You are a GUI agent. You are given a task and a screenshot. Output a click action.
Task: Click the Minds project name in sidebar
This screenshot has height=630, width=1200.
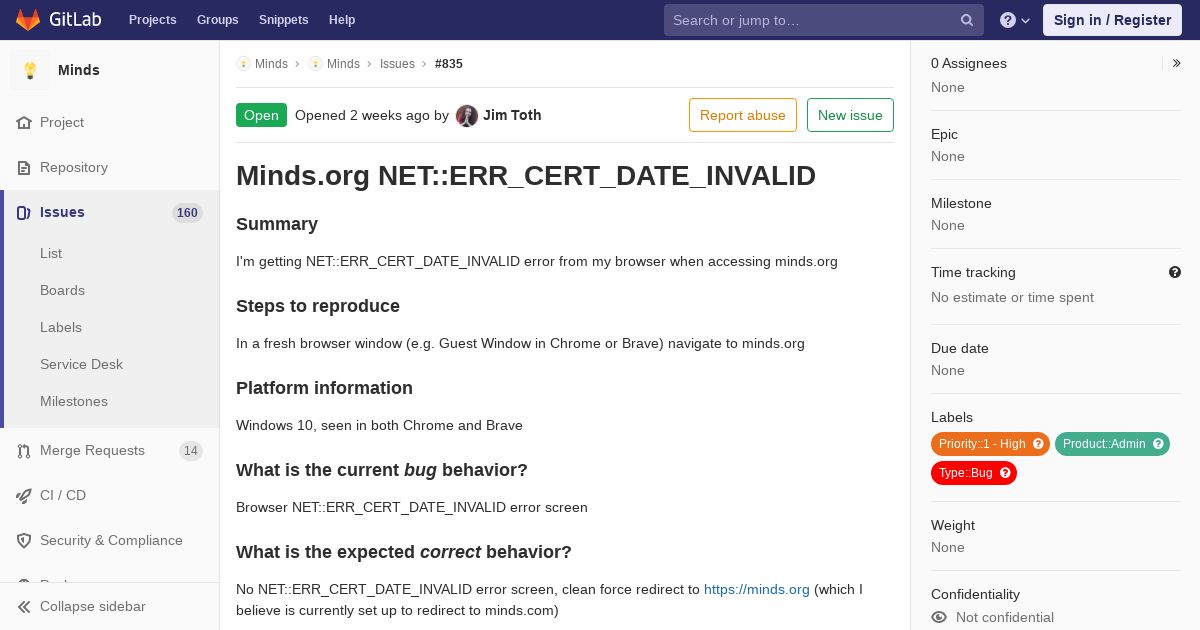pos(79,70)
